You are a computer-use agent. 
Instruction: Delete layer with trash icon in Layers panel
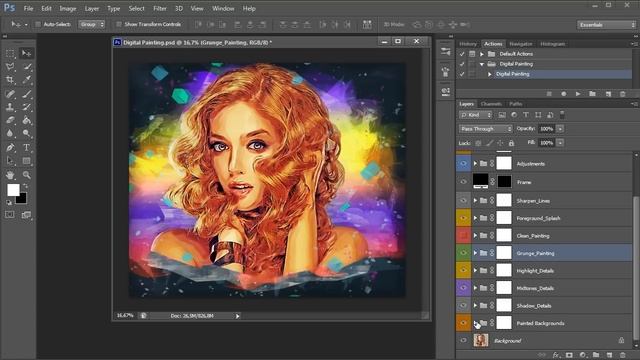click(x=622, y=355)
